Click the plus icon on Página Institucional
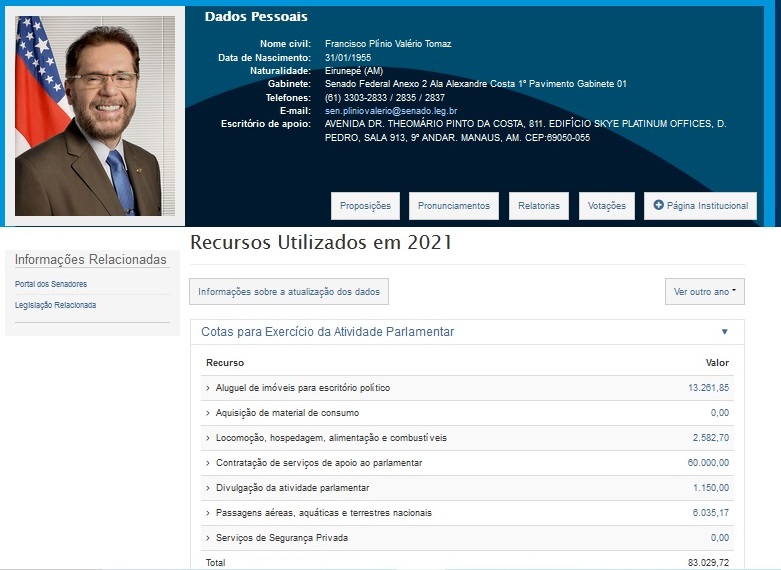This screenshot has height=570, width=781. (x=659, y=206)
